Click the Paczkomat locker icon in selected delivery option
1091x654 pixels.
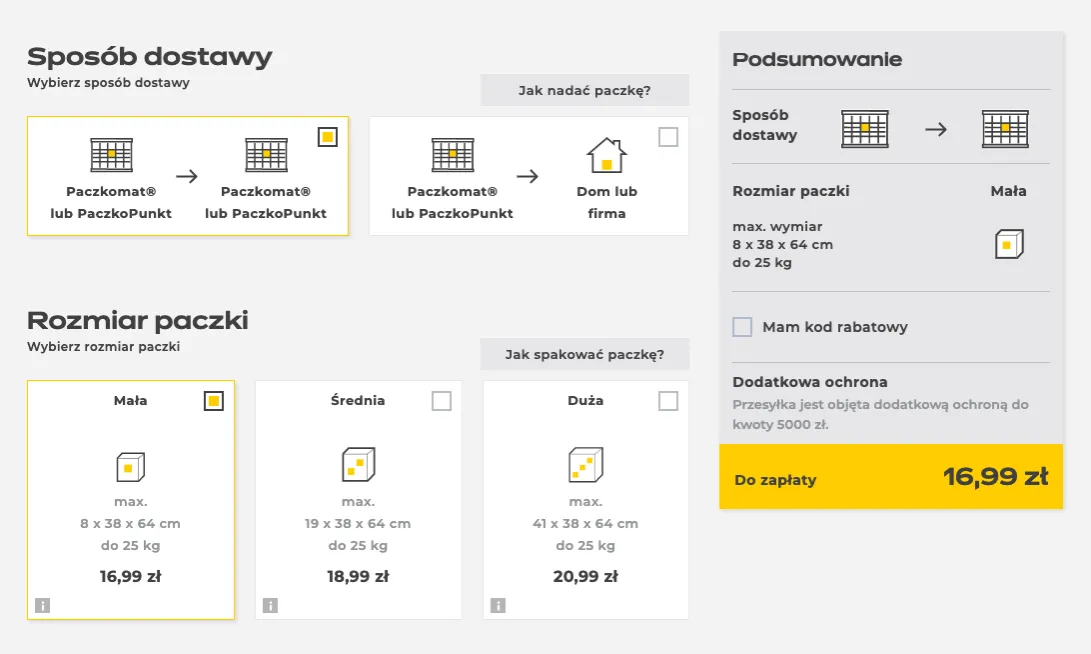tap(110, 155)
